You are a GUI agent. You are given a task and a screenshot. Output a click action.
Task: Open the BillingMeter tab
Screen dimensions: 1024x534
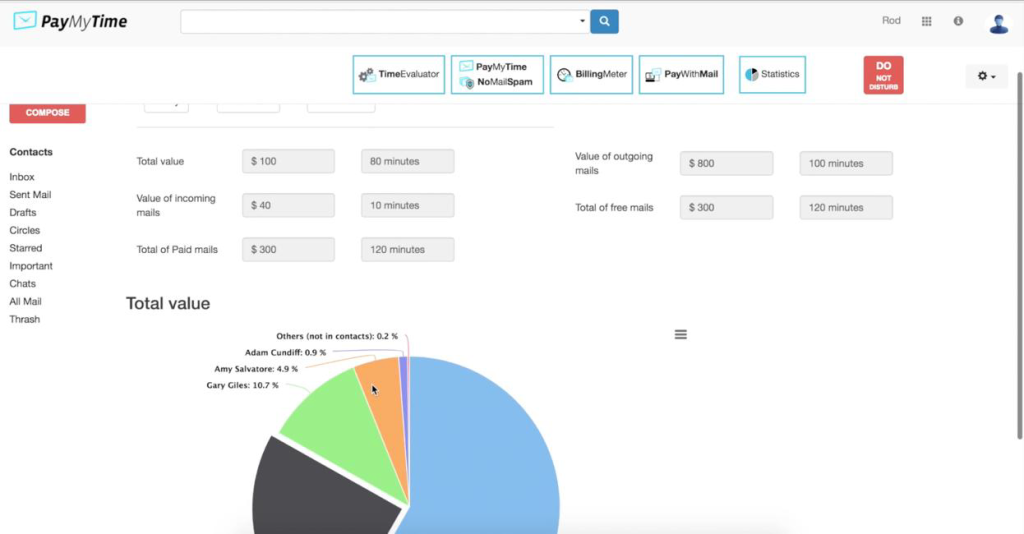(591, 74)
